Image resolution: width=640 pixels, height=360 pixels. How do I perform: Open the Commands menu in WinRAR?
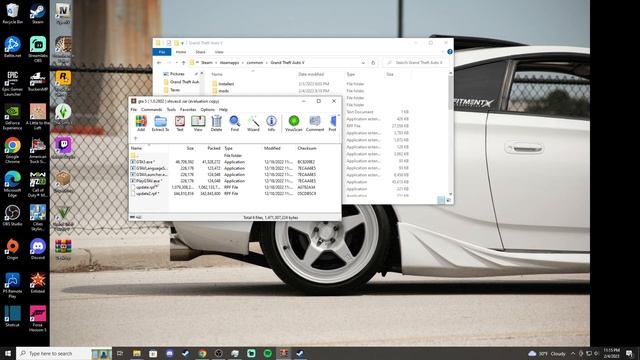[151, 110]
